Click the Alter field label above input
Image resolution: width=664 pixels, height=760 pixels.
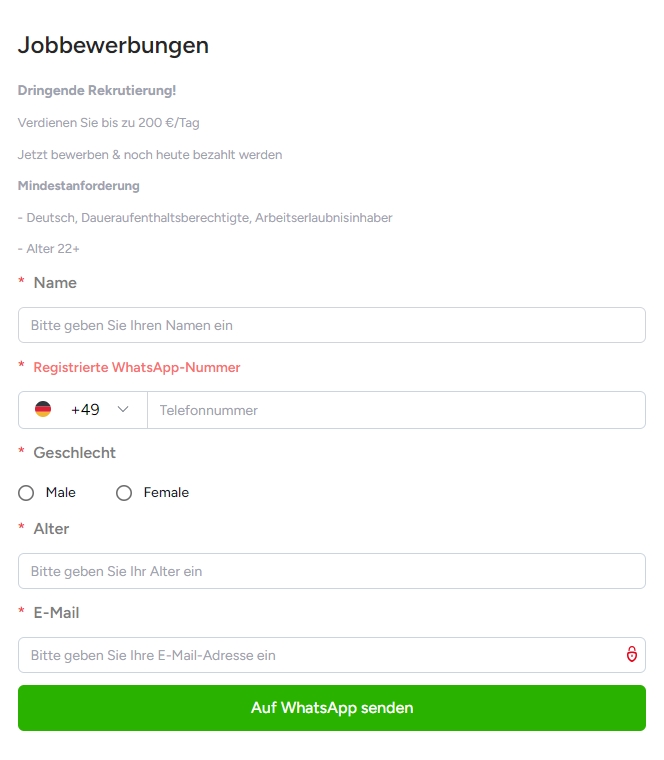click(51, 529)
